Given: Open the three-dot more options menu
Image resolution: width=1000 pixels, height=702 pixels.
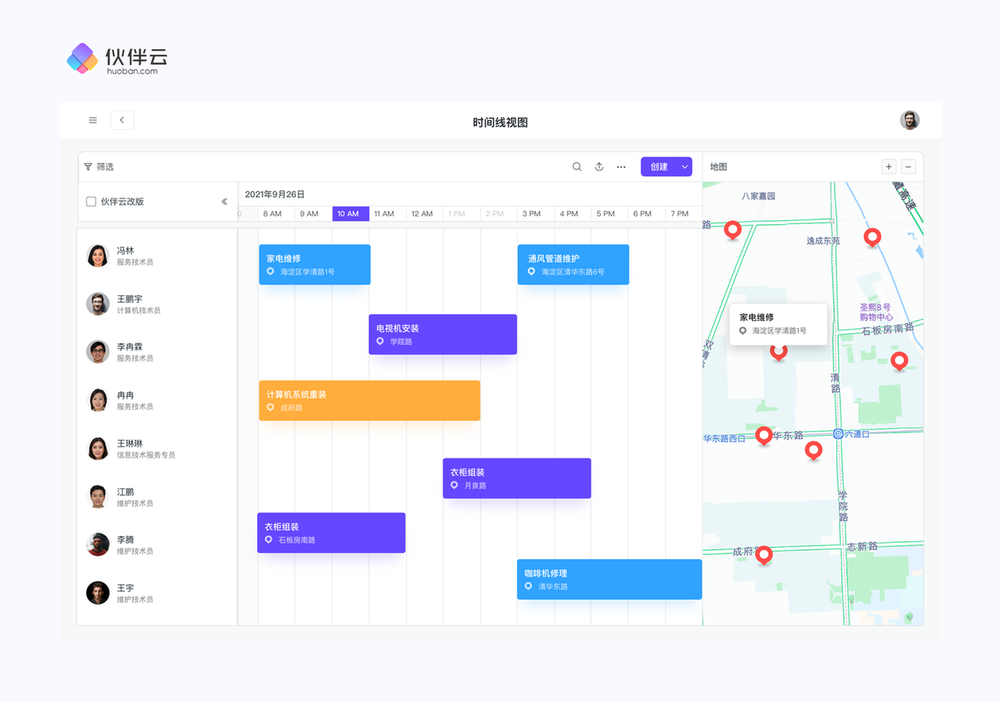Looking at the screenshot, I should coord(621,167).
